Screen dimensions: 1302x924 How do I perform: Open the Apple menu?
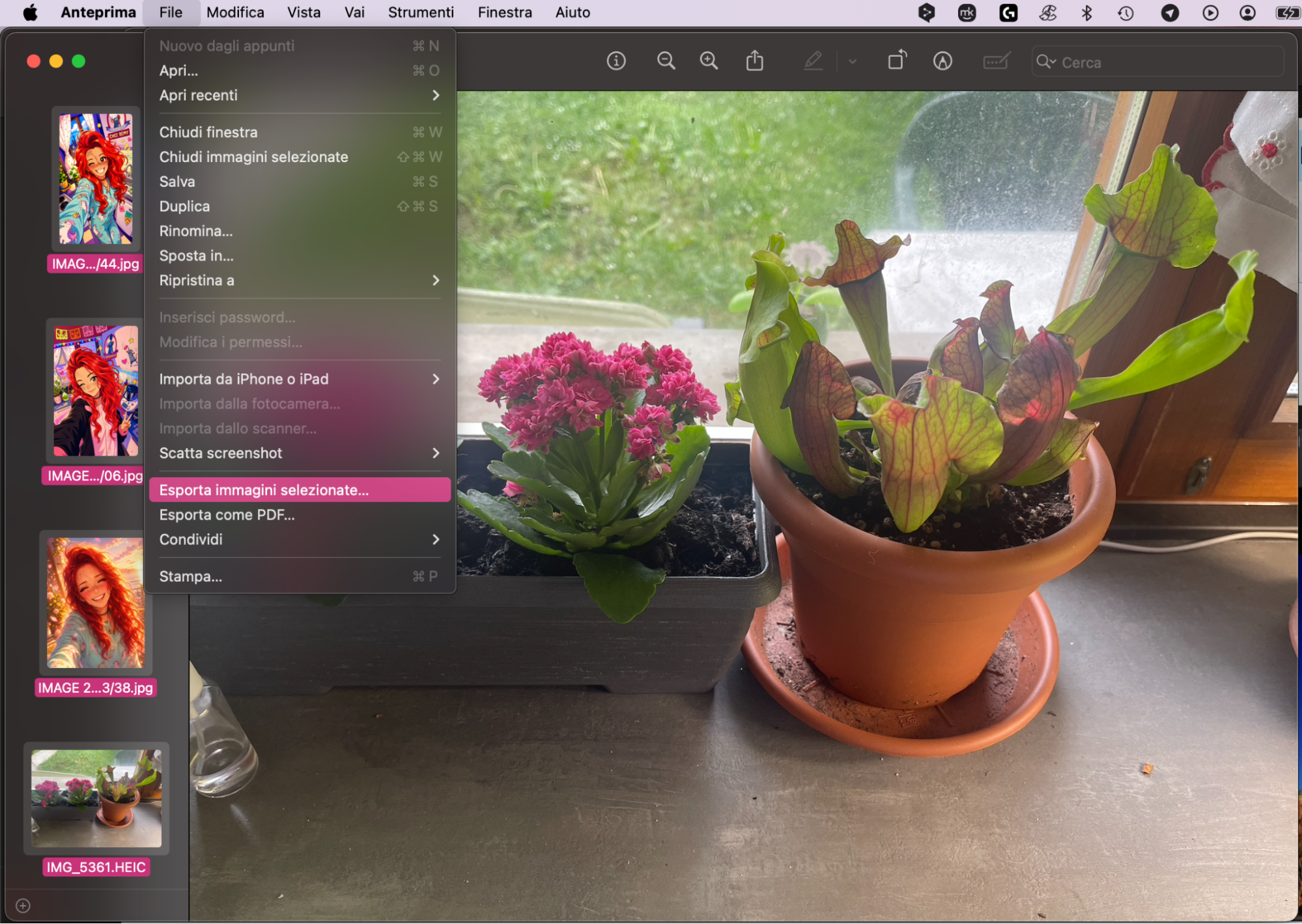click(30, 12)
